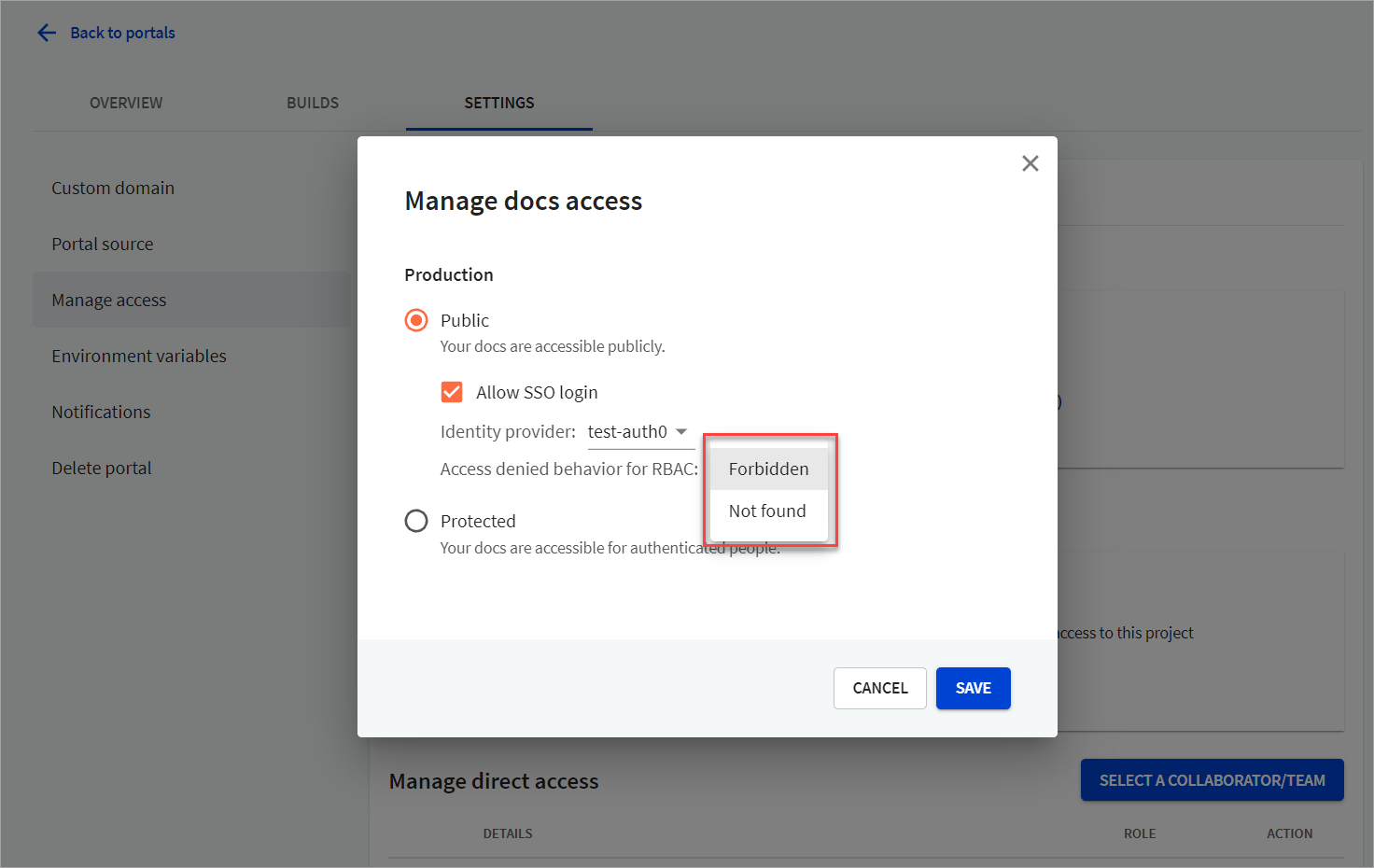Screen dimensions: 1374x868
Task: Click the ACTION column header
Action: 1289,833
